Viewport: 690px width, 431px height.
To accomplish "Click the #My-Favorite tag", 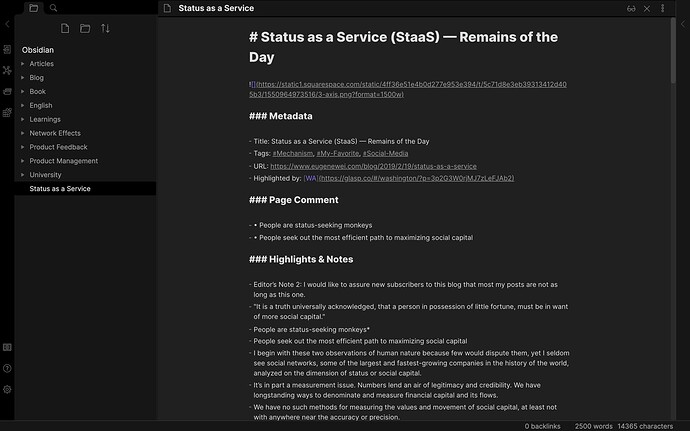I will point(338,153).
